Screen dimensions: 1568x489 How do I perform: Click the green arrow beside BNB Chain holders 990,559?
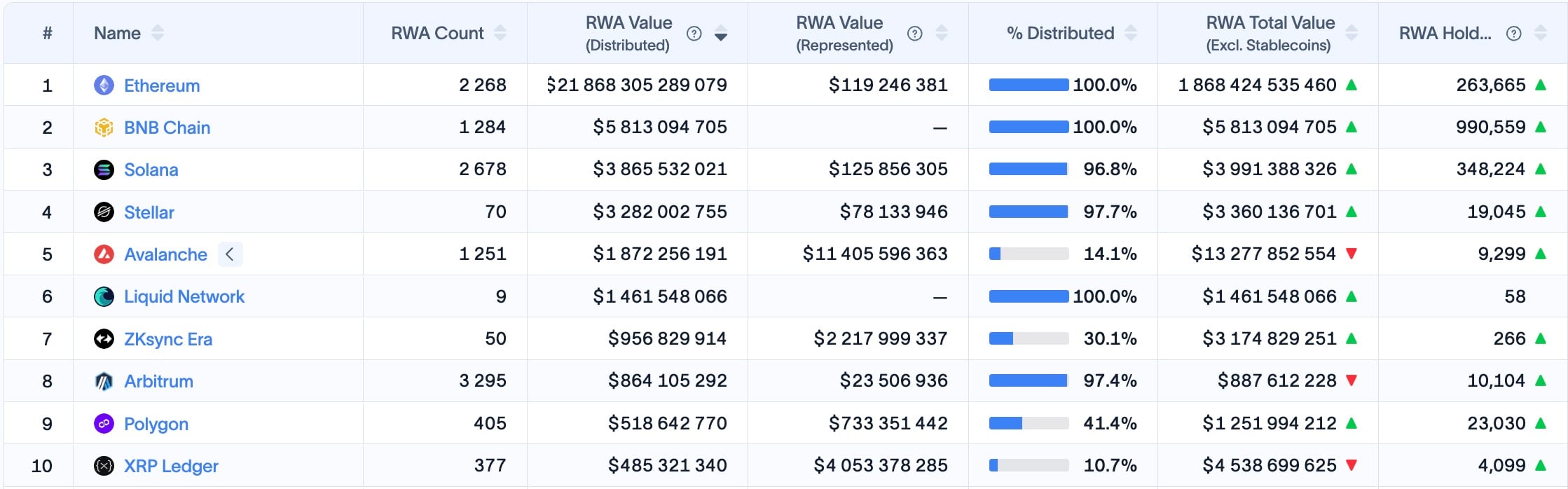1540,127
